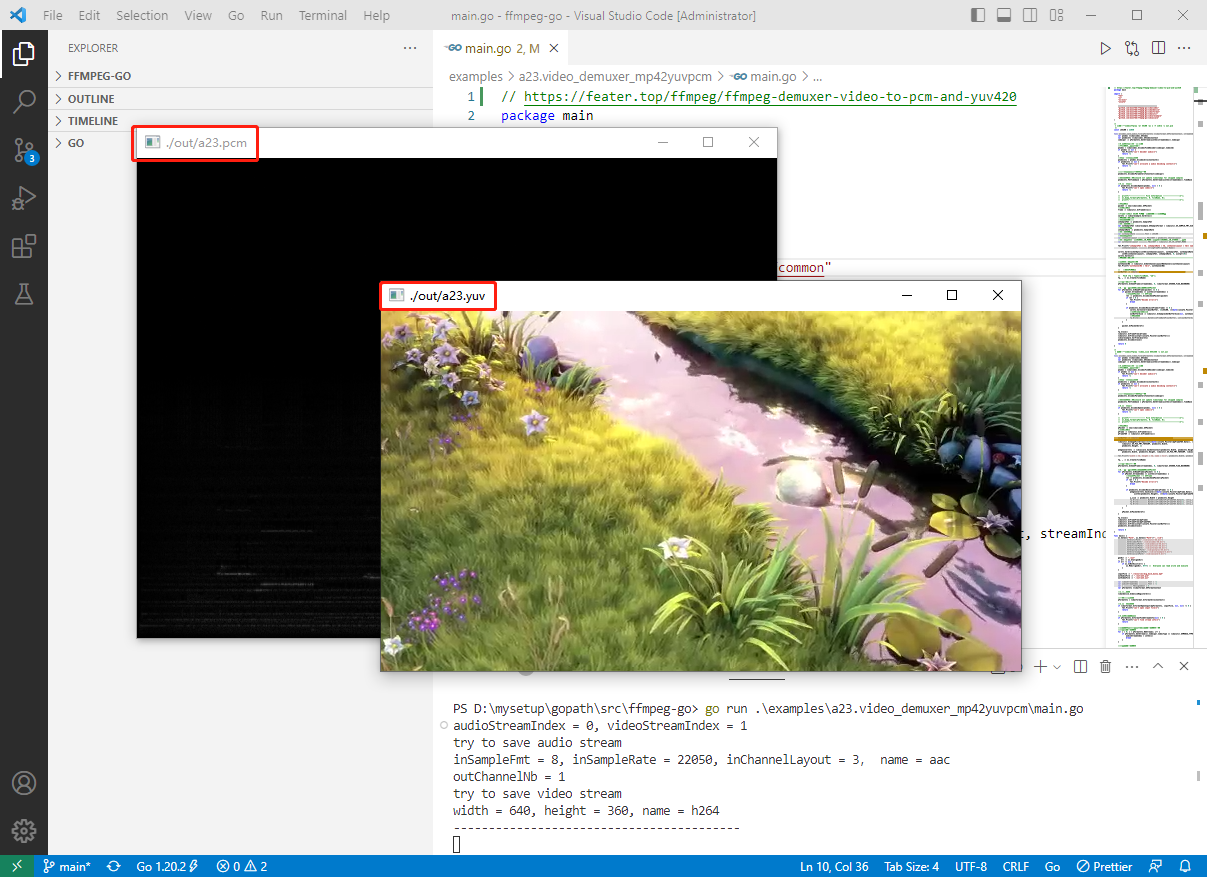The height and width of the screenshot is (877, 1207).
Task: Open the feater.top URL in code comment
Action: coord(770,97)
